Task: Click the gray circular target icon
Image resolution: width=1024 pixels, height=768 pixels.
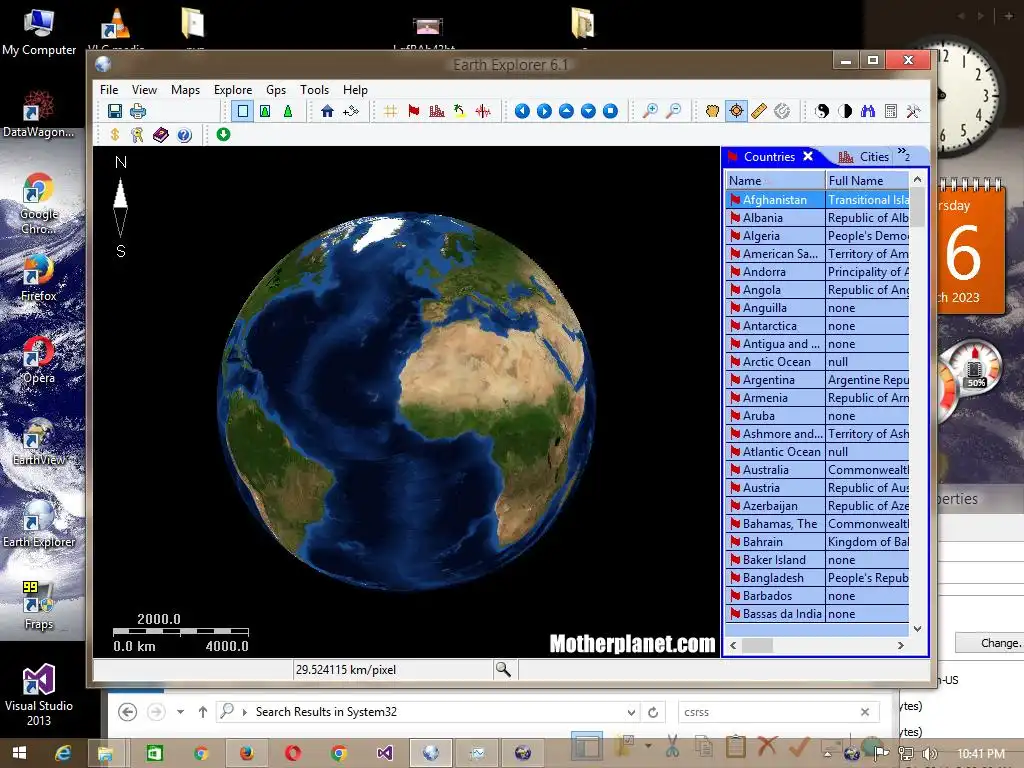Action: click(x=782, y=111)
